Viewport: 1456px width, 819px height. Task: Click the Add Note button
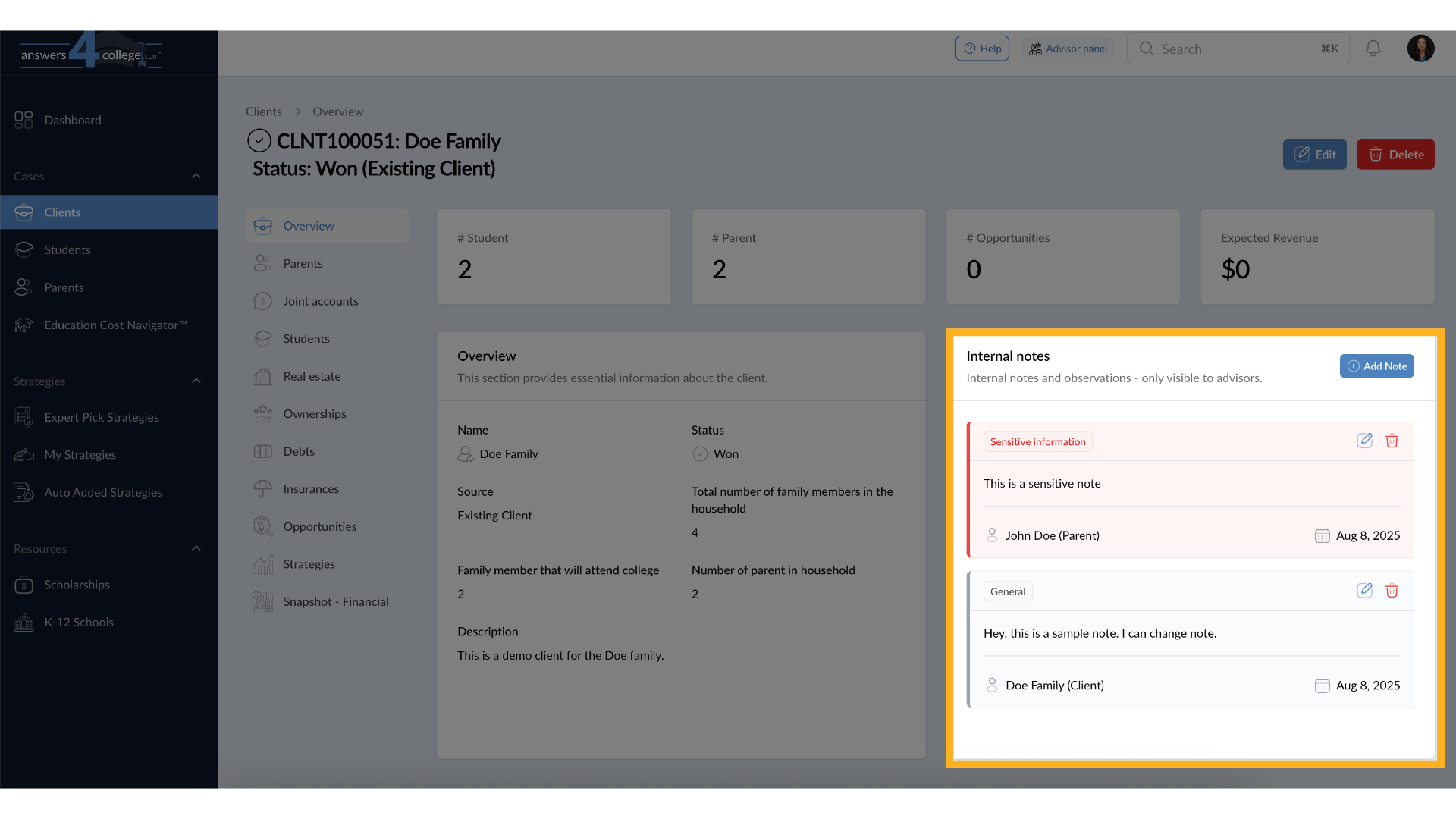click(x=1376, y=366)
